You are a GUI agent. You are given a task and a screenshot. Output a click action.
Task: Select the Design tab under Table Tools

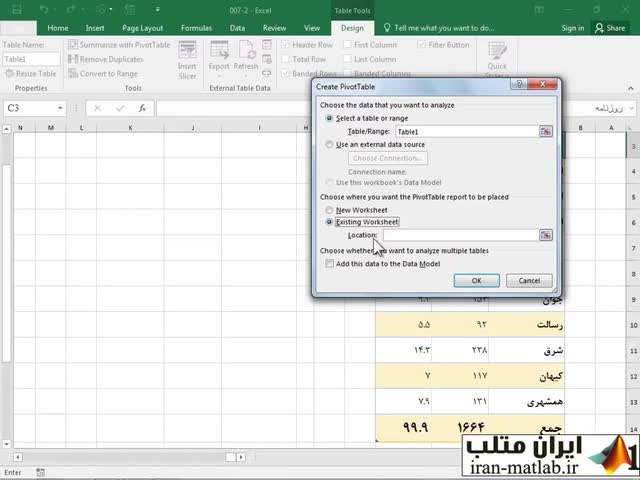tap(352, 28)
